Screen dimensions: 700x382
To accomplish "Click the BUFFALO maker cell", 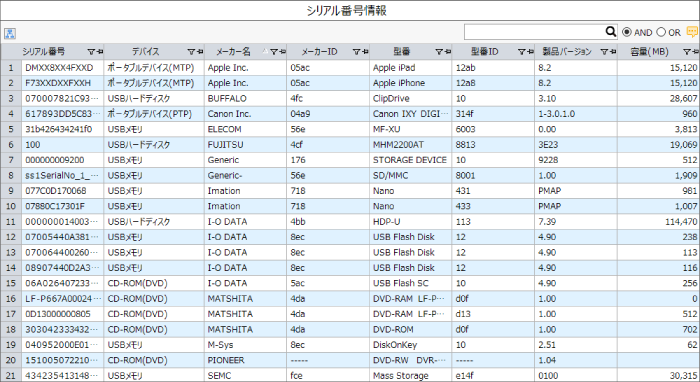I will click(x=245, y=99).
